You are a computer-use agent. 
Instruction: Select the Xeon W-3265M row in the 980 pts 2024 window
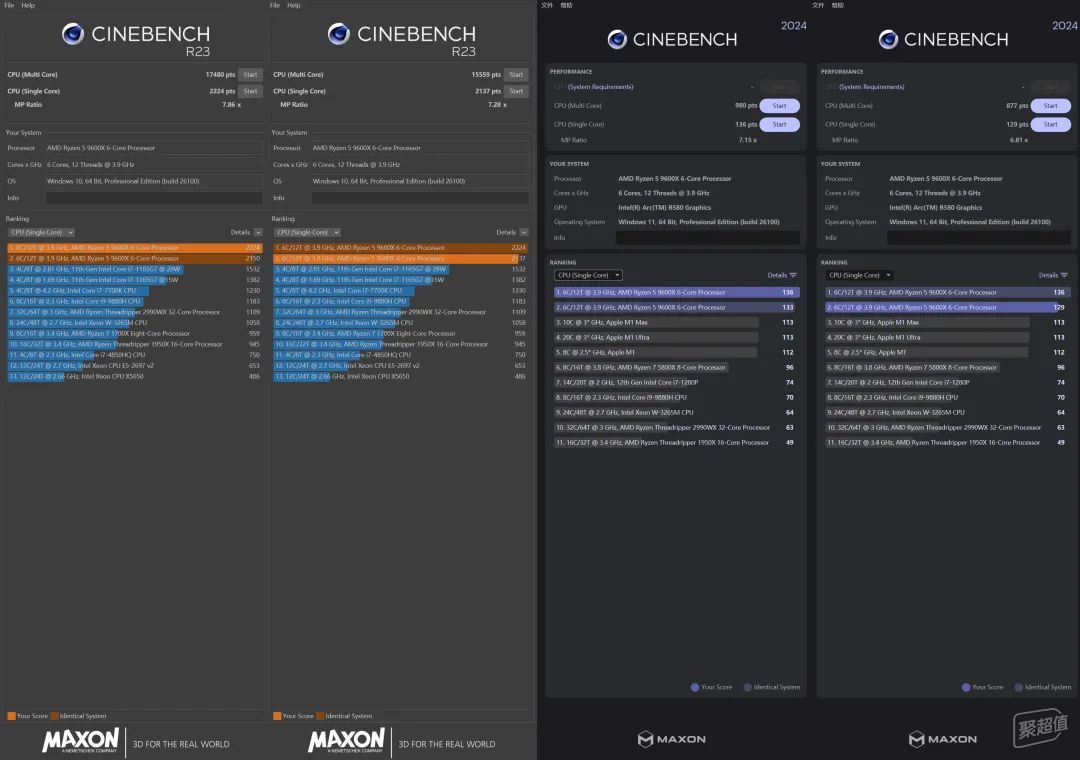676,412
